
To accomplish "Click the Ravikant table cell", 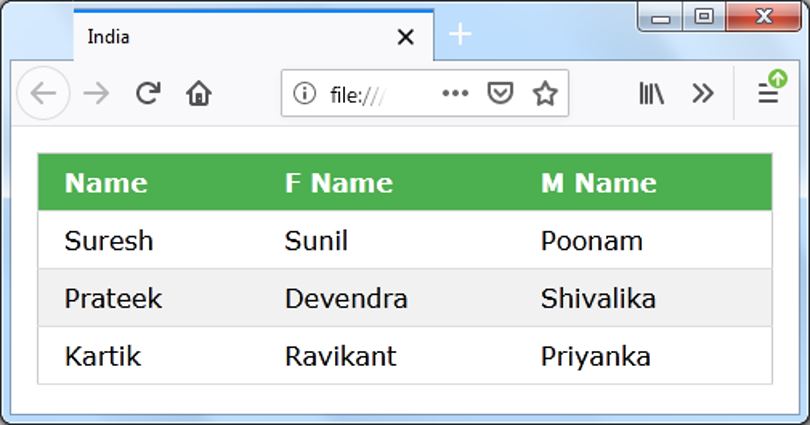I will 340,356.
